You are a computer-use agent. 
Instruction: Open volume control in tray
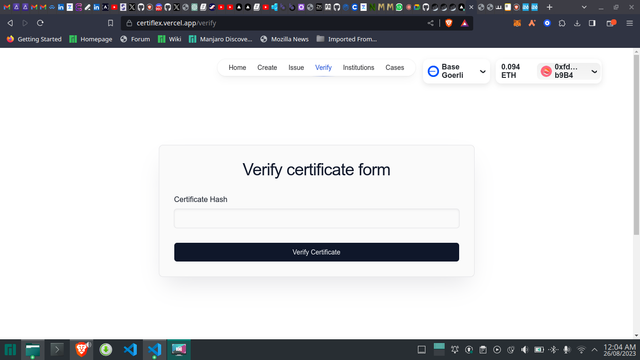(525, 350)
